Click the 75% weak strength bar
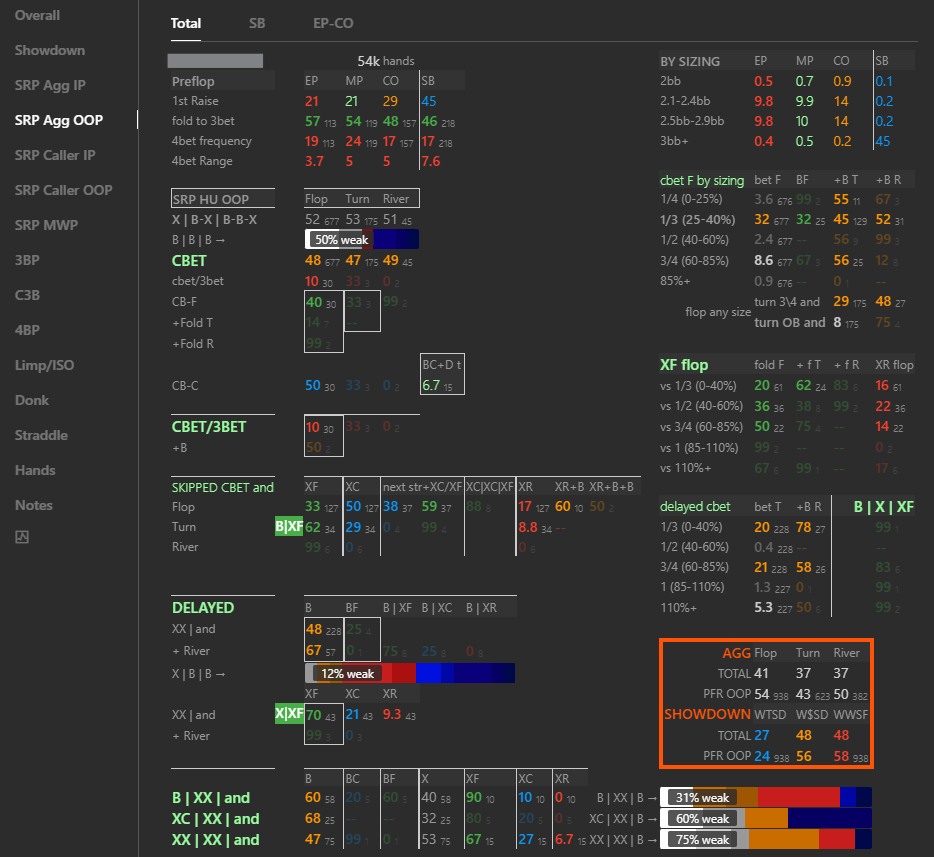Screen dimensions: 934x857 (x=766, y=840)
